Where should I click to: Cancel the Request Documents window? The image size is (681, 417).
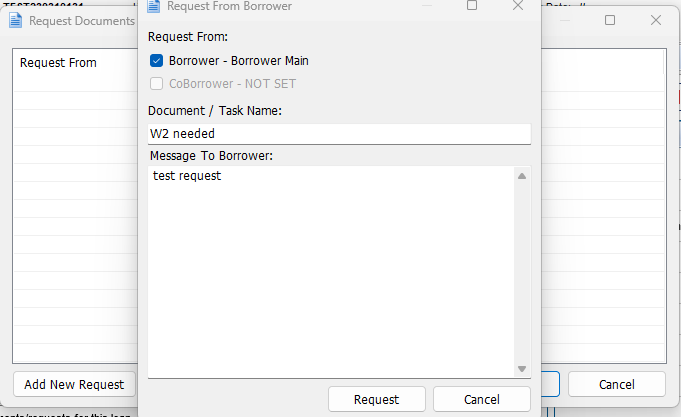(x=617, y=384)
